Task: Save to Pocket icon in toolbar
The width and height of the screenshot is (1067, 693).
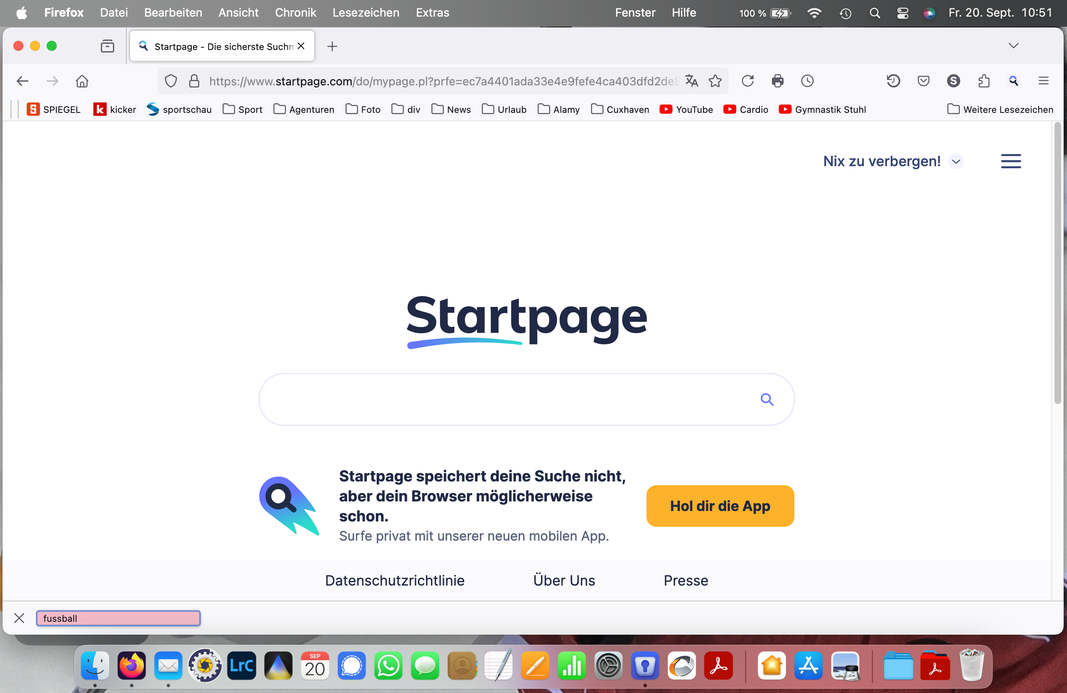Action: (923, 81)
